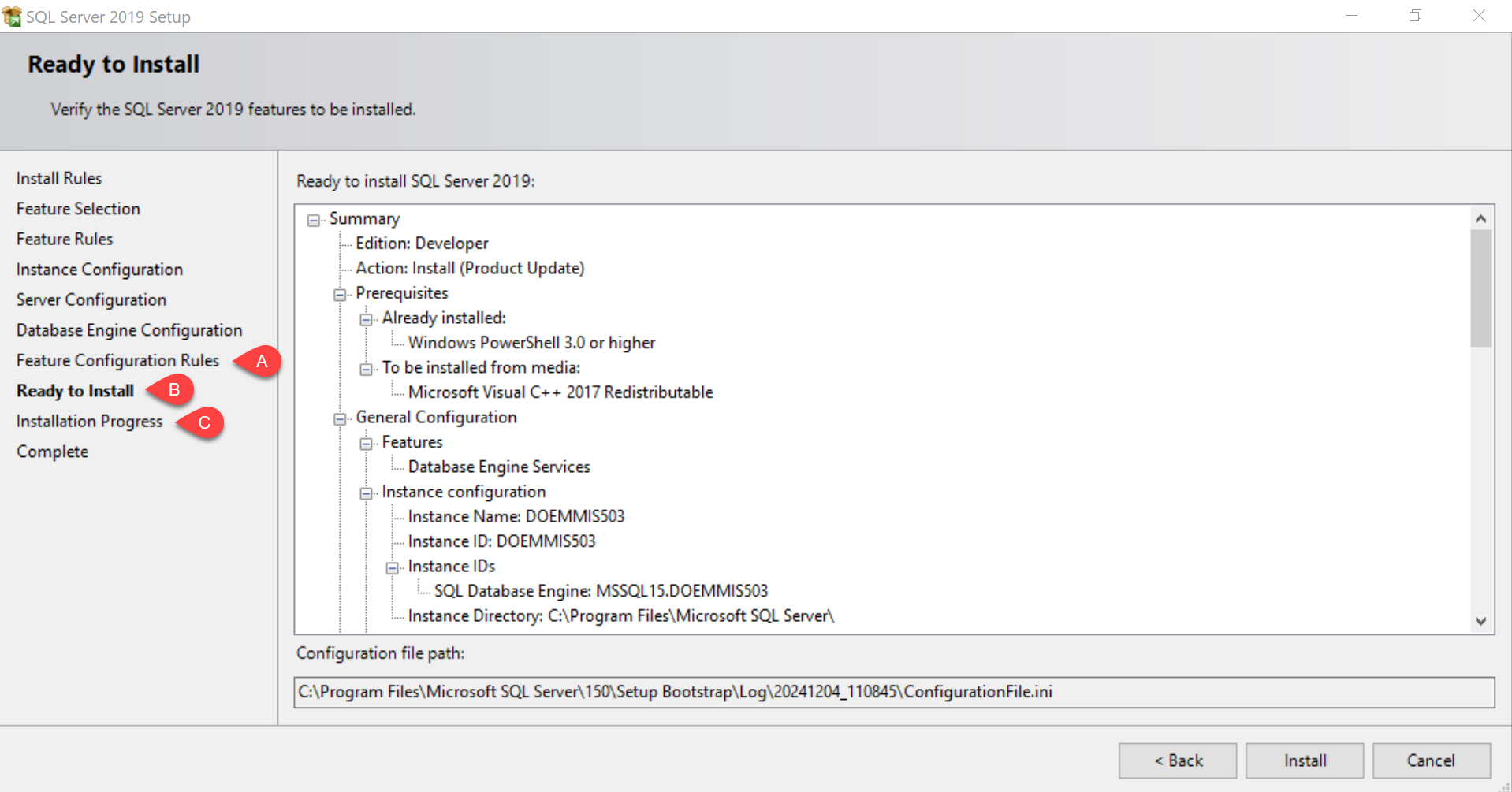The width and height of the screenshot is (1512, 792).
Task: Collapse the Features tree node
Action: click(x=366, y=444)
